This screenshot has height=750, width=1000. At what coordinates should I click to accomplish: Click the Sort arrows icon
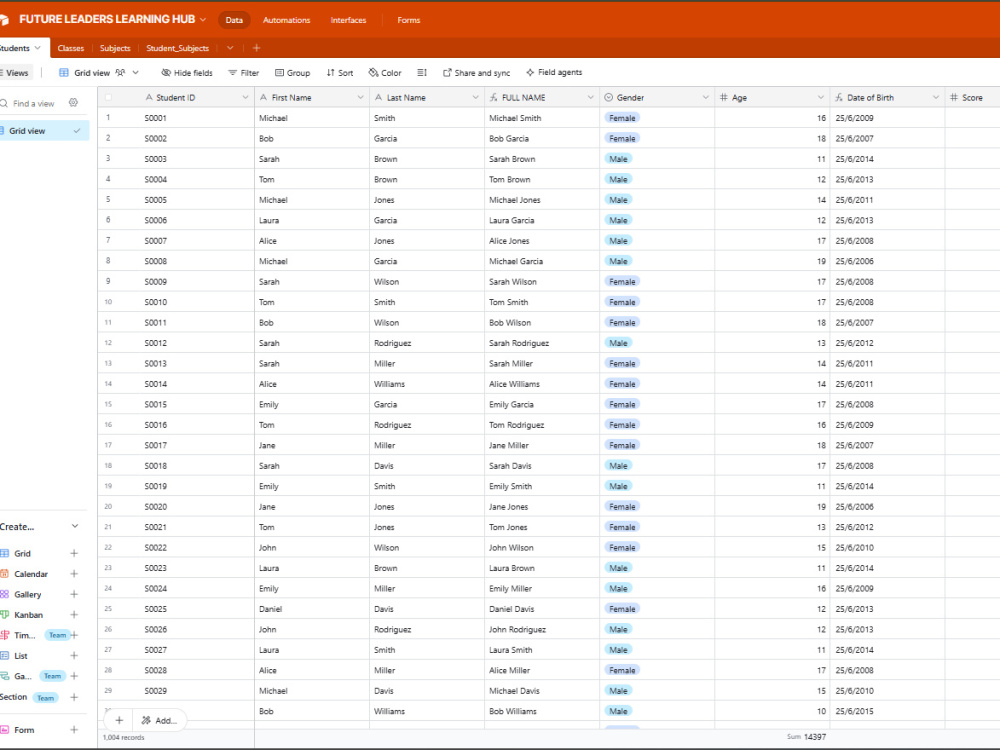330,73
